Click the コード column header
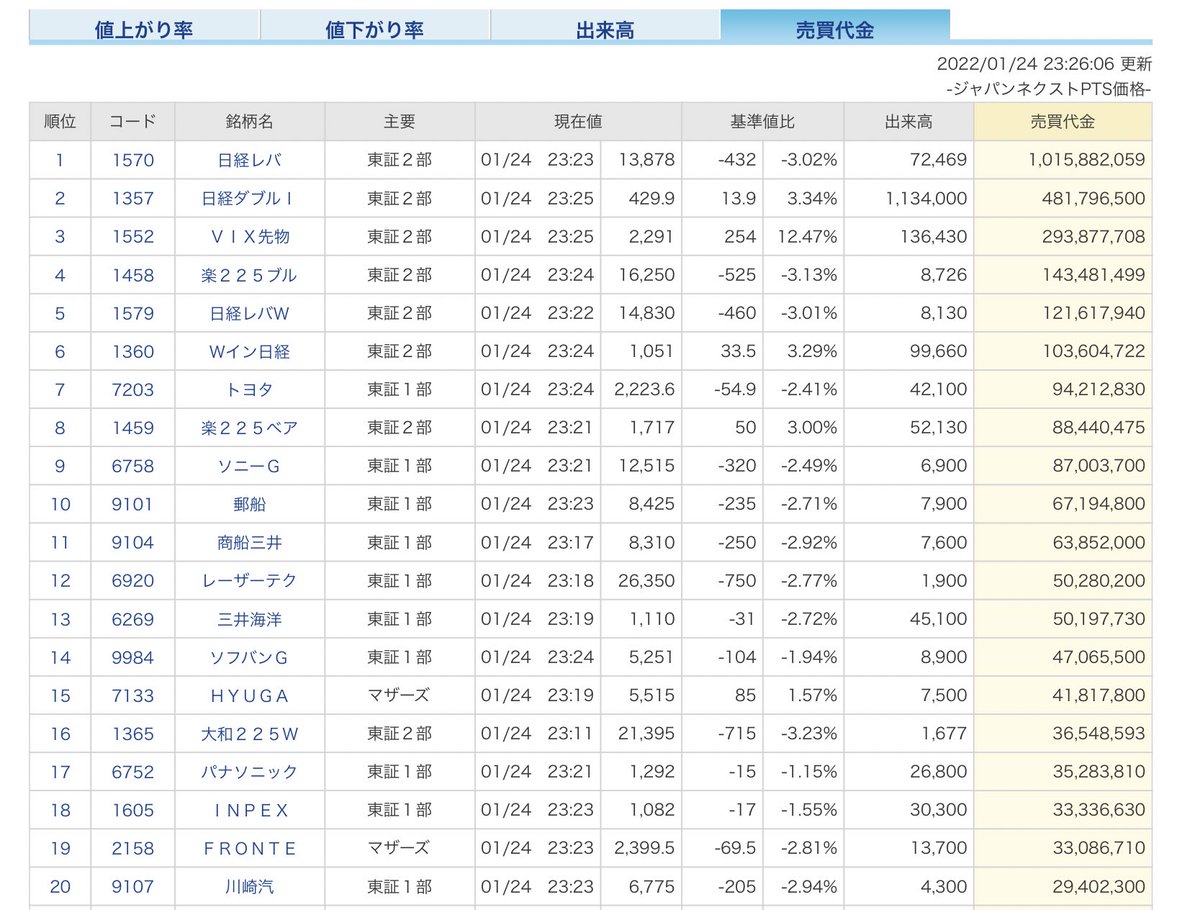 [133, 121]
